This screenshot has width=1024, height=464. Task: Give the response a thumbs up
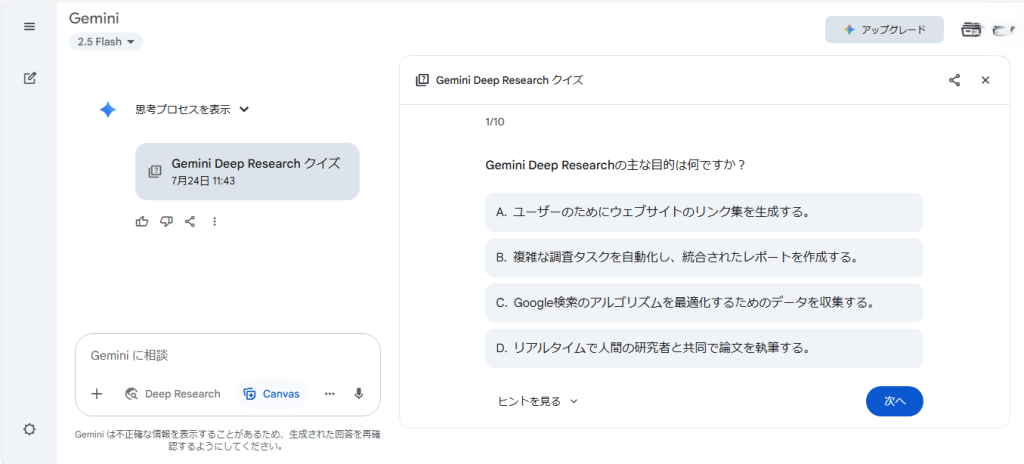point(142,221)
